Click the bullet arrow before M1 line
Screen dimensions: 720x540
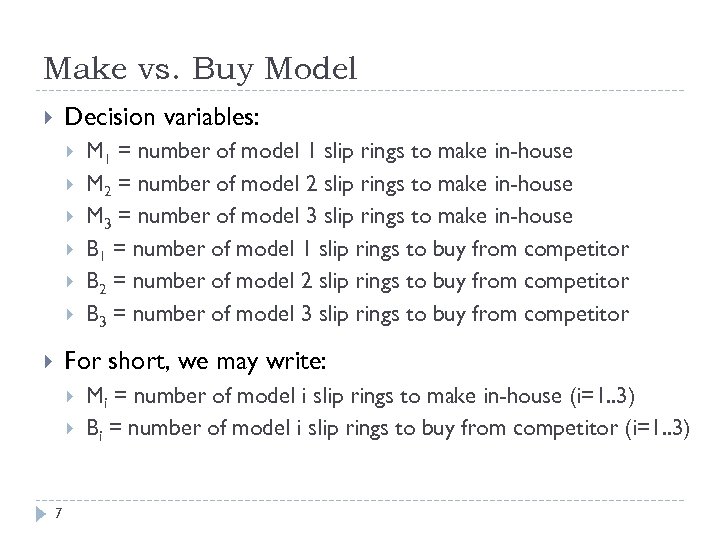point(73,152)
